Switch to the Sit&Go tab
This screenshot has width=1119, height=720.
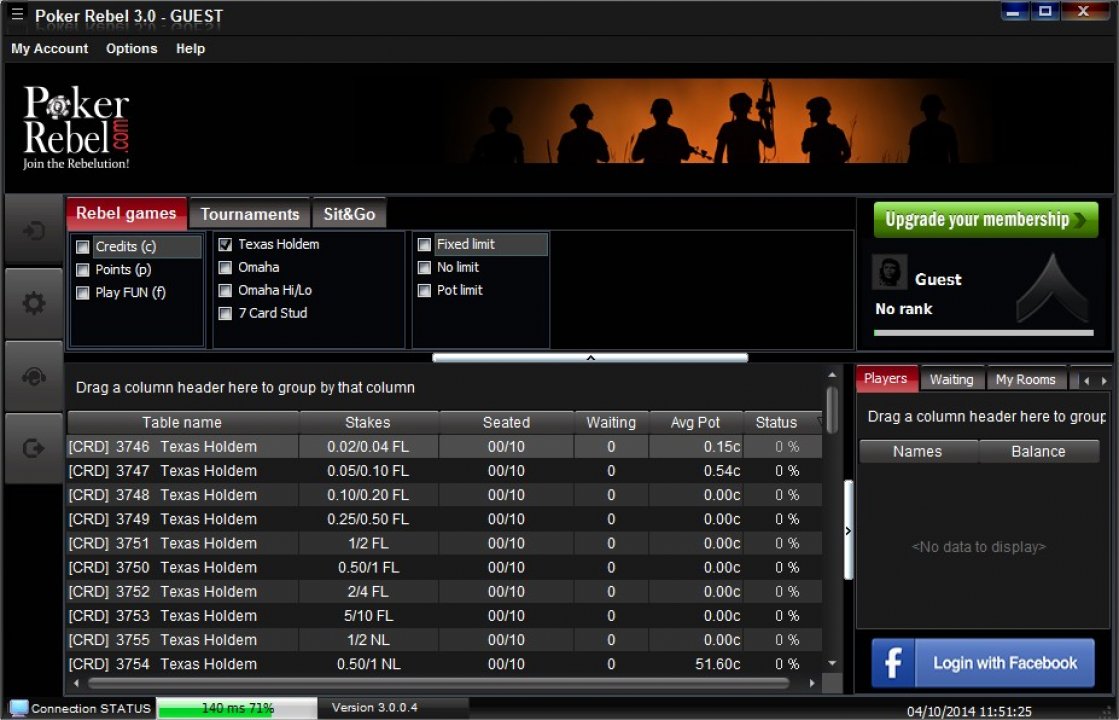[349, 214]
